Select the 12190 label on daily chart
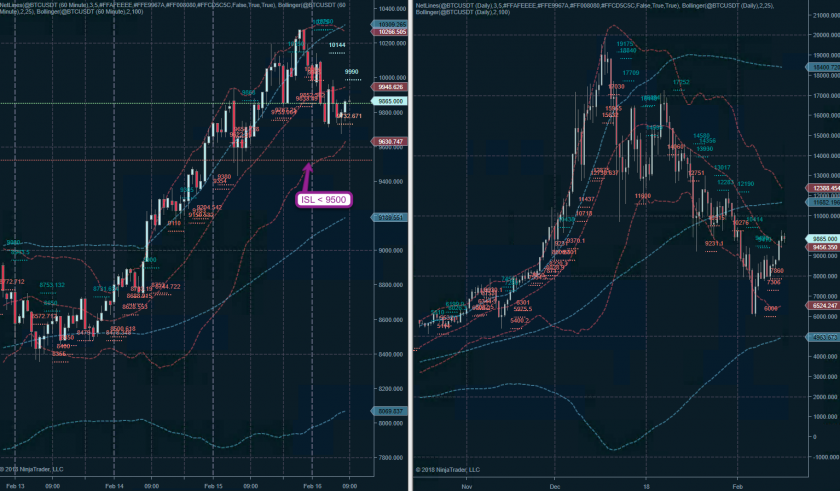 coord(745,184)
